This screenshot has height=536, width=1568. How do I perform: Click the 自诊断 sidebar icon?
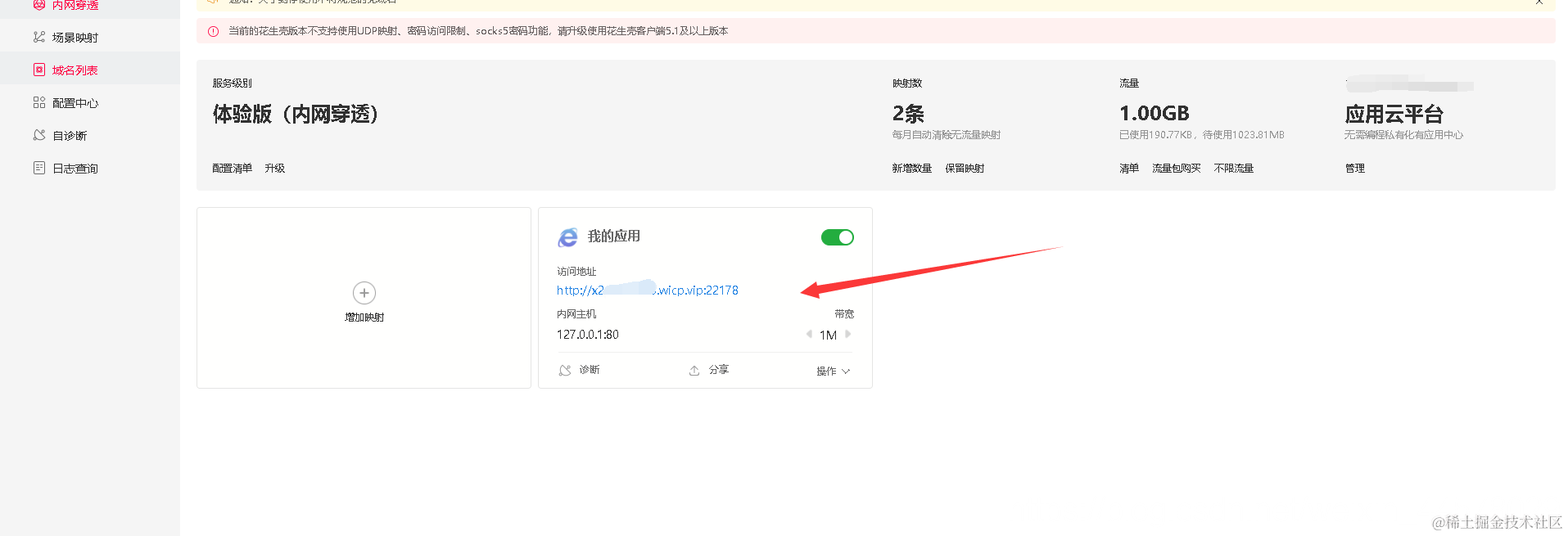pyautogui.click(x=39, y=135)
